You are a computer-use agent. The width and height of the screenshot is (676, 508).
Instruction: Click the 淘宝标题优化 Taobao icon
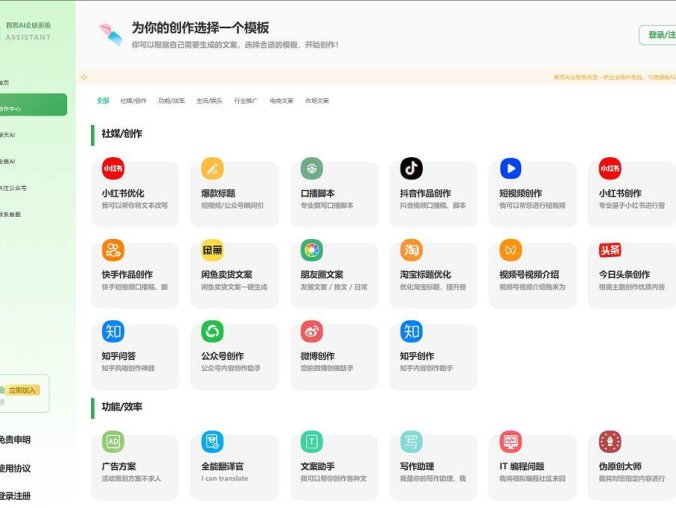tap(411, 250)
